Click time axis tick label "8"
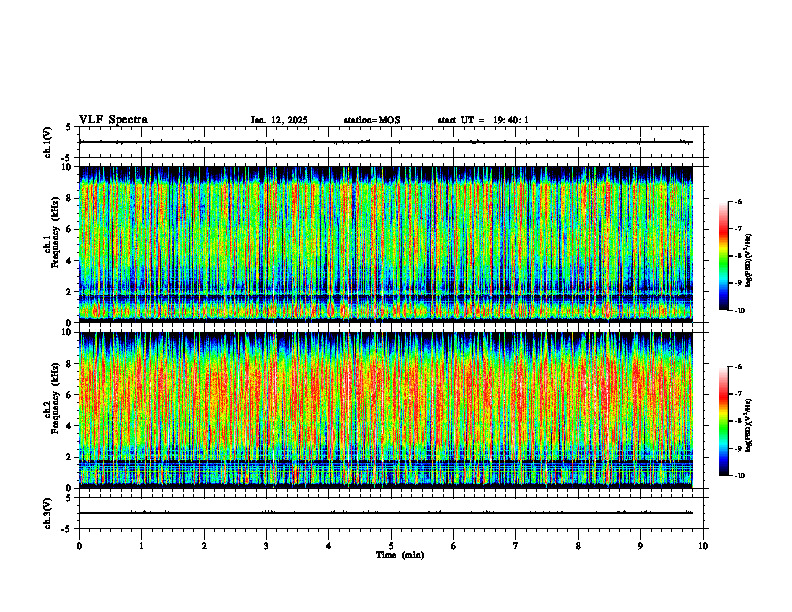Image resolution: width=792 pixels, height=612 pixels. point(578,546)
